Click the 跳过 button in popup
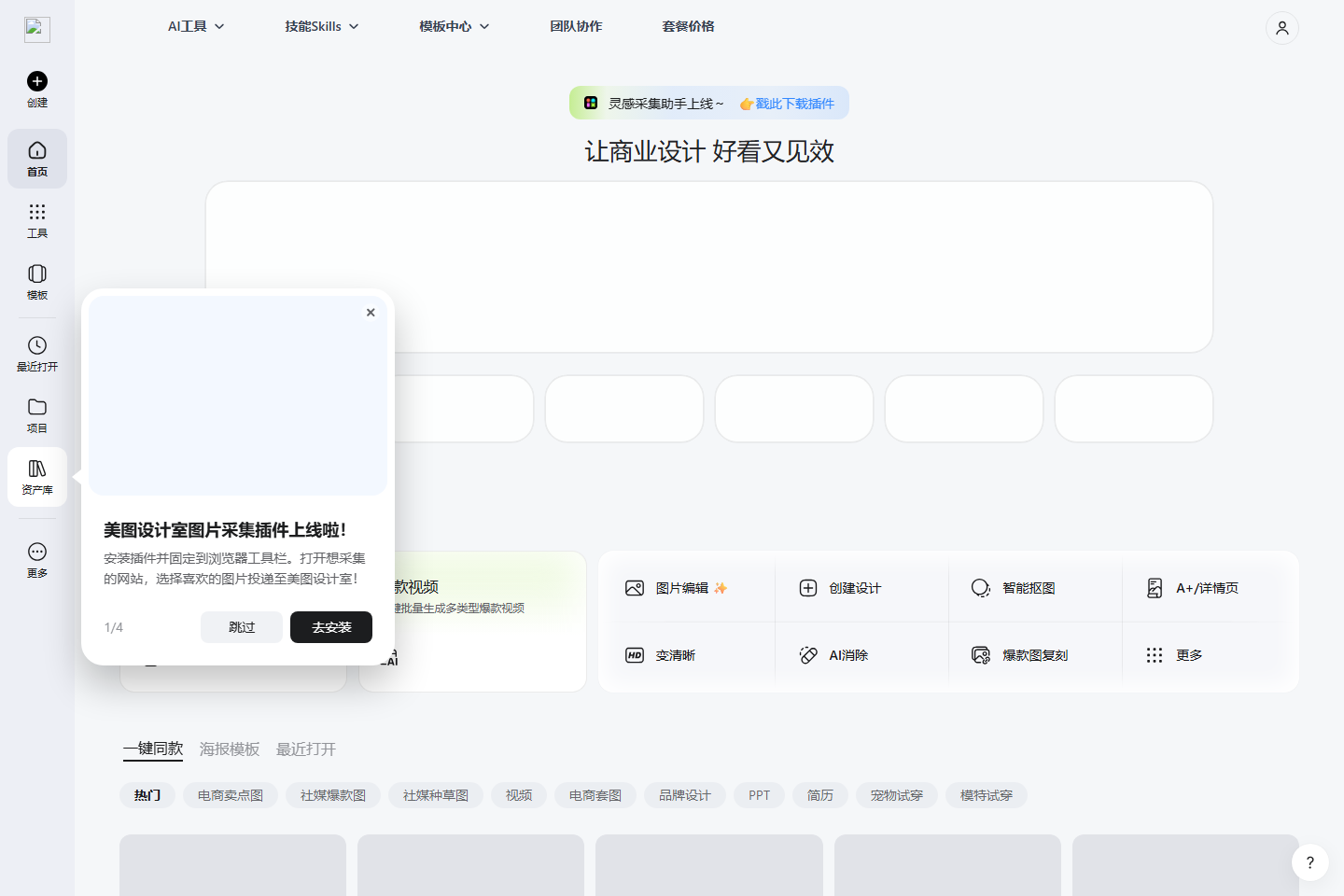The height and width of the screenshot is (896, 1344). [x=242, y=627]
